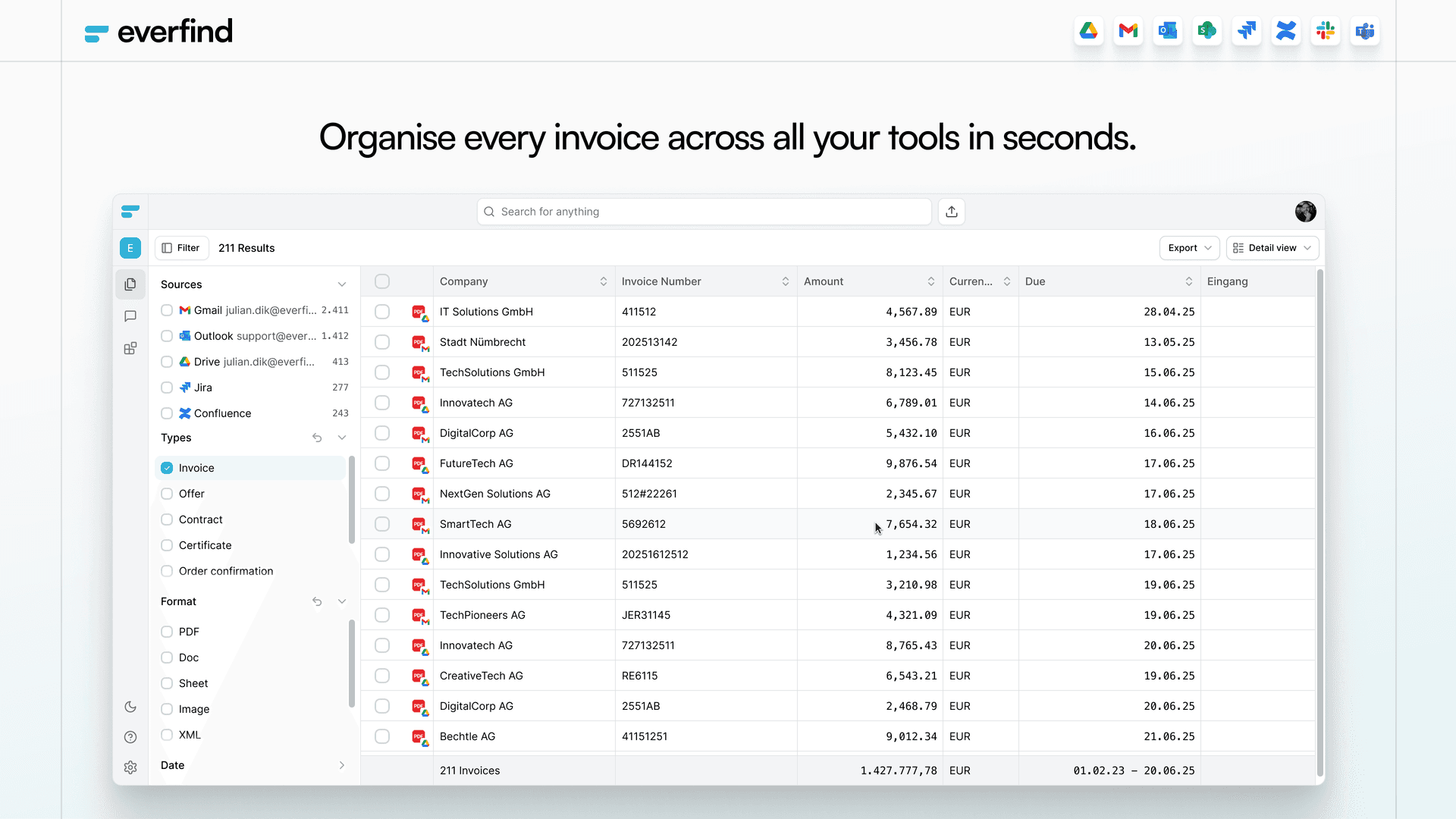This screenshot has height=819, width=1456.
Task: Switch to the comments tab in sidebar
Action: coord(130,316)
